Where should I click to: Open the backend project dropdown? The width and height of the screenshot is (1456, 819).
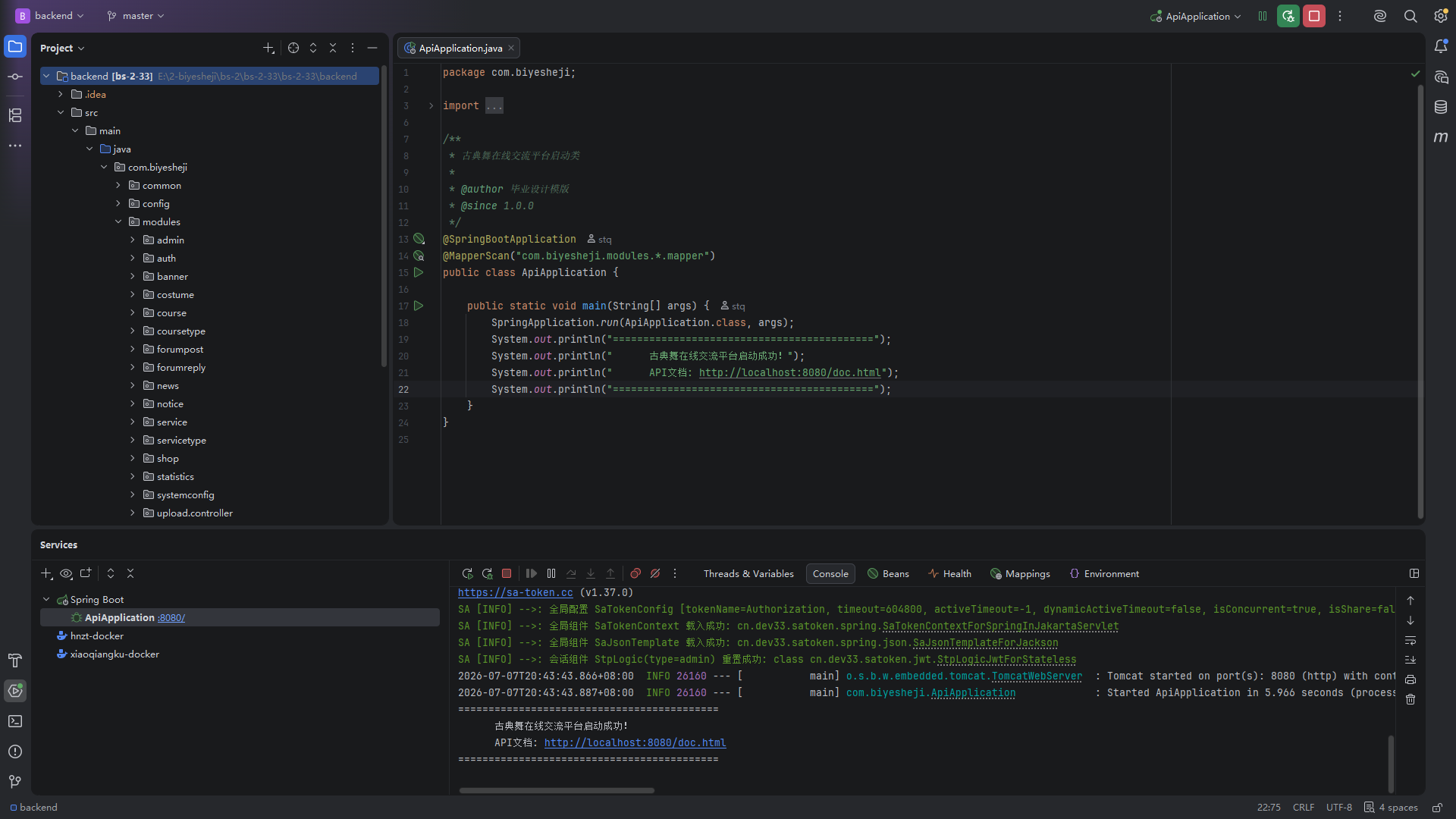click(51, 16)
